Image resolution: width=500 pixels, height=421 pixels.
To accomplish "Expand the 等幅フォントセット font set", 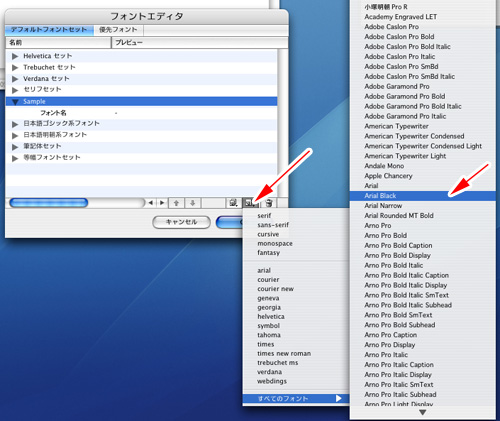I will [x=15, y=158].
